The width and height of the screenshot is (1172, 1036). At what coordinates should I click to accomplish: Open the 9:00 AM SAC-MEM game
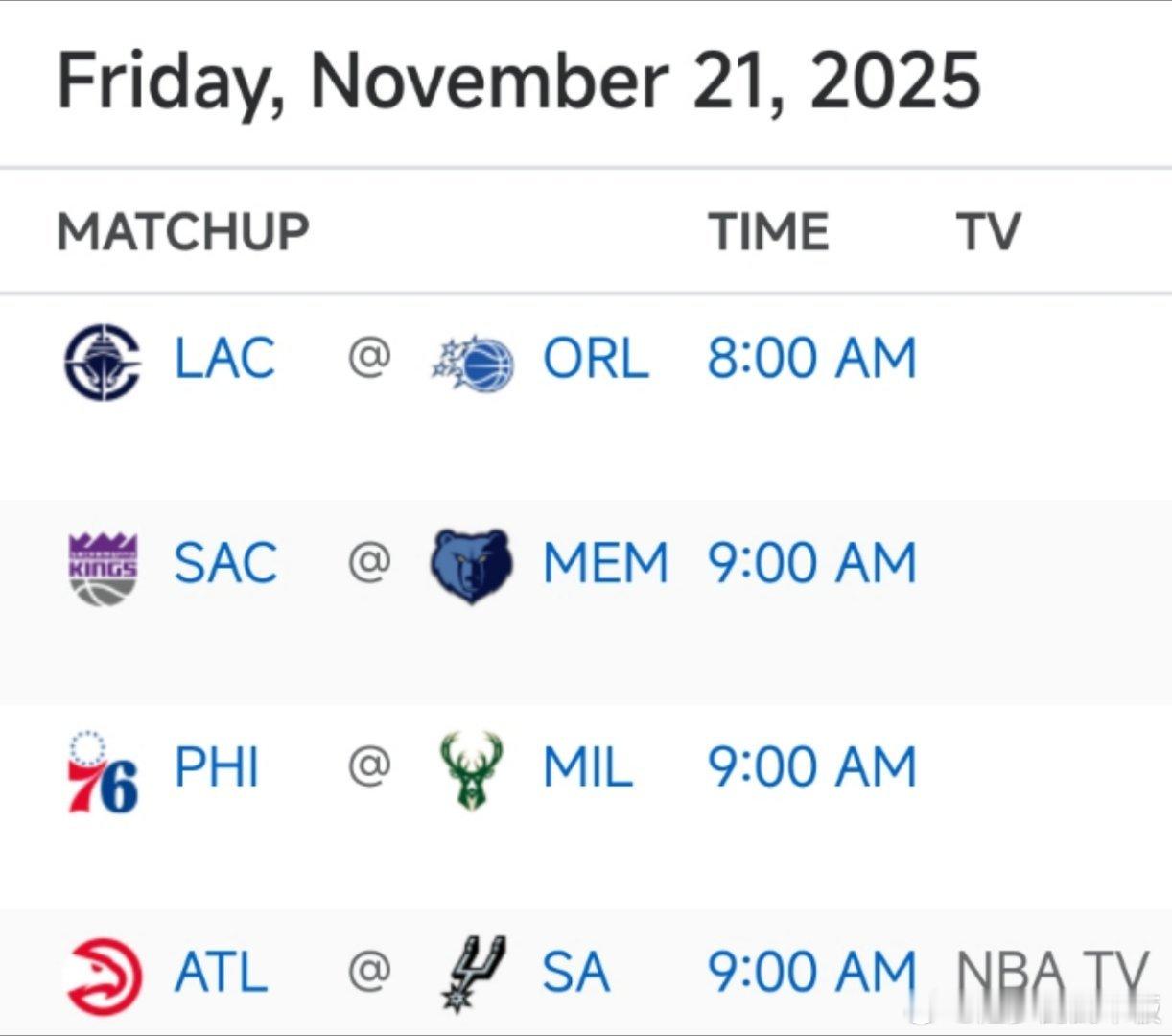tap(812, 563)
